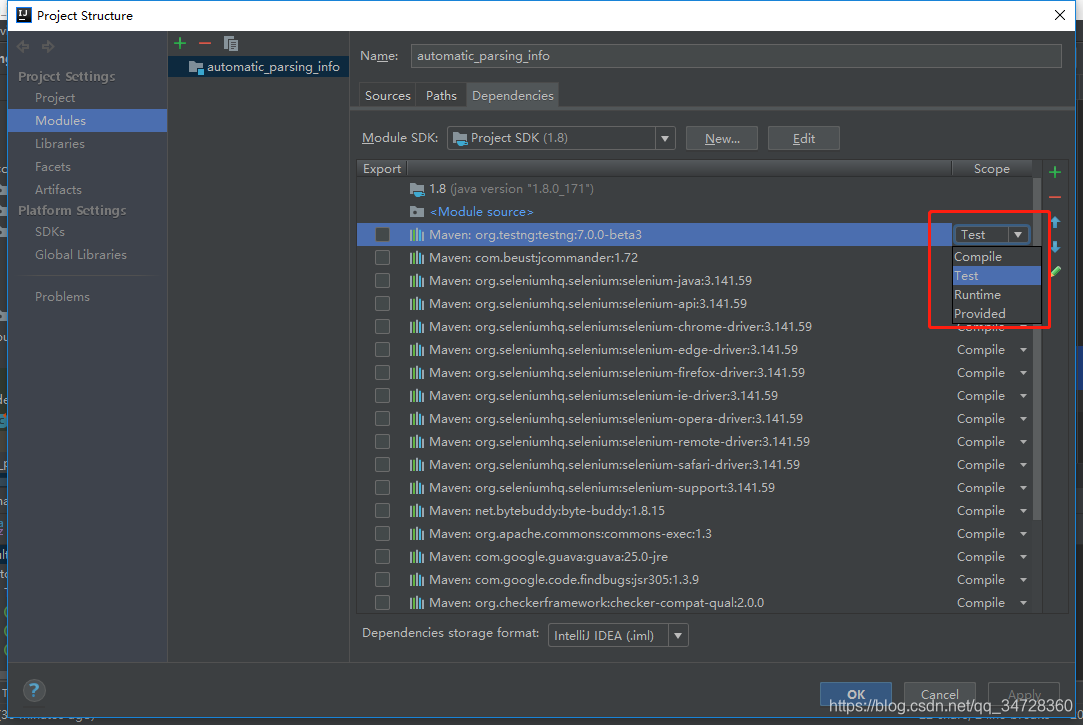The image size is (1083, 725).
Task: Click the selenium-support library icon
Action: (416, 487)
